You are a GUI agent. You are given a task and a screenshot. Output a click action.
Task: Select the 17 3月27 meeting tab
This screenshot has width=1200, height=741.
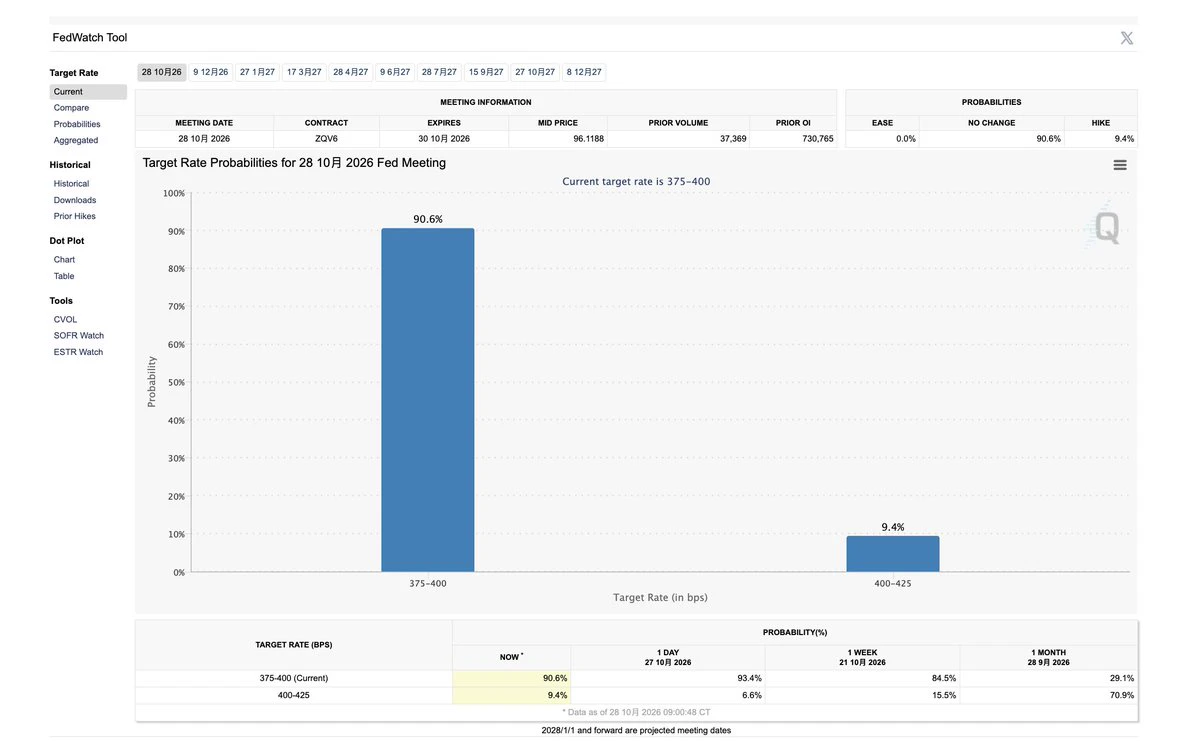click(304, 72)
